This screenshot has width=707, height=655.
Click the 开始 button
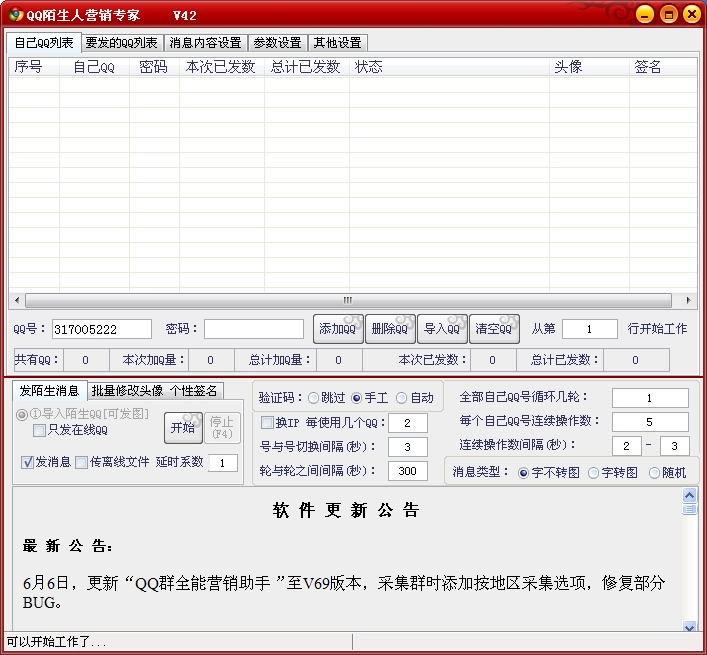(x=183, y=428)
